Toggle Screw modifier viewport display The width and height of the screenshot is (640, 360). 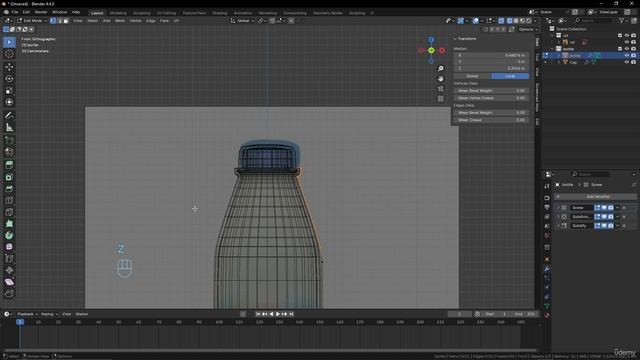(604, 208)
